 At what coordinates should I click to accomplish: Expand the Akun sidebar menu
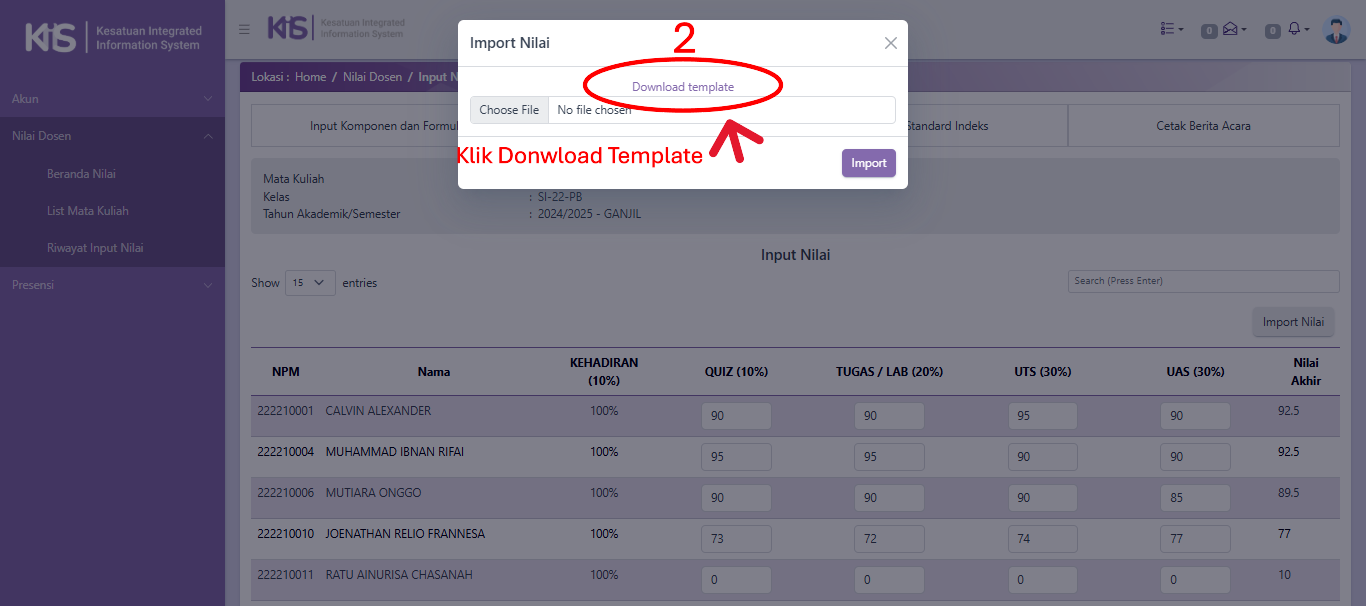point(112,99)
